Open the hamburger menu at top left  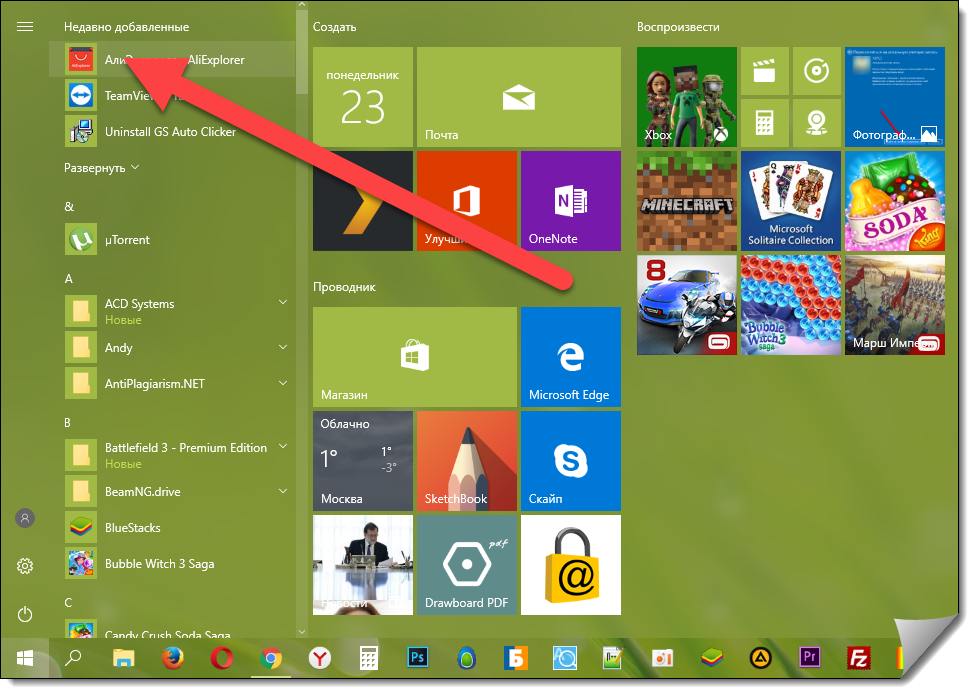26,27
